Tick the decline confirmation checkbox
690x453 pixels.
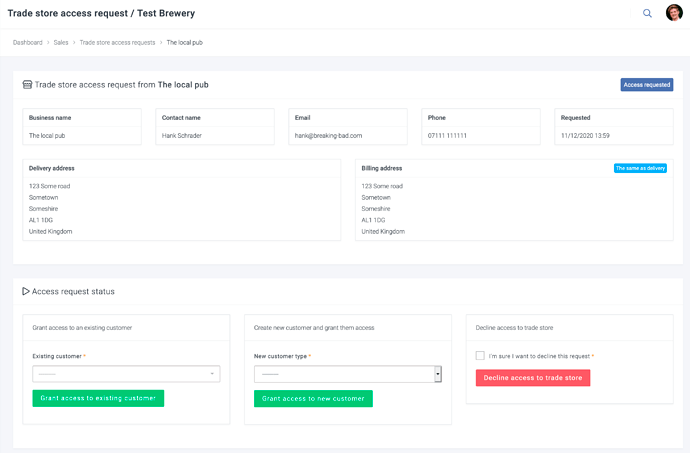pyautogui.click(x=480, y=356)
